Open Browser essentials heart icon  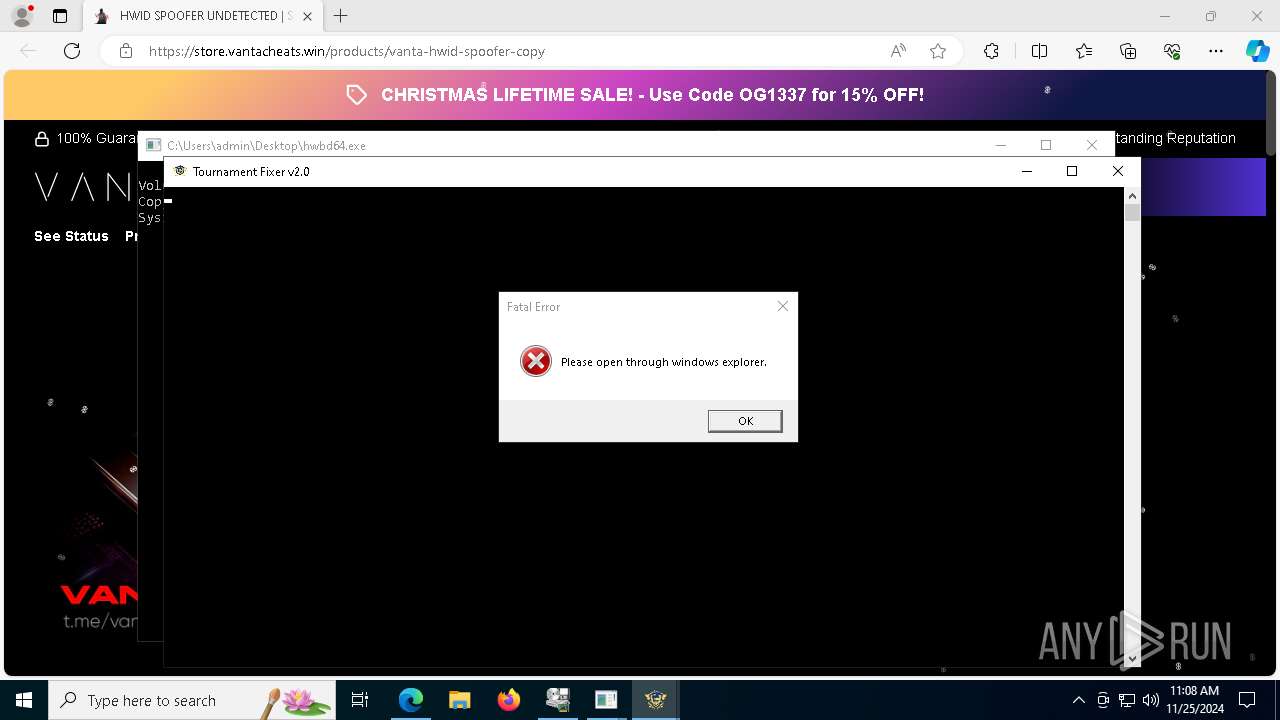(x=1172, y=51)
